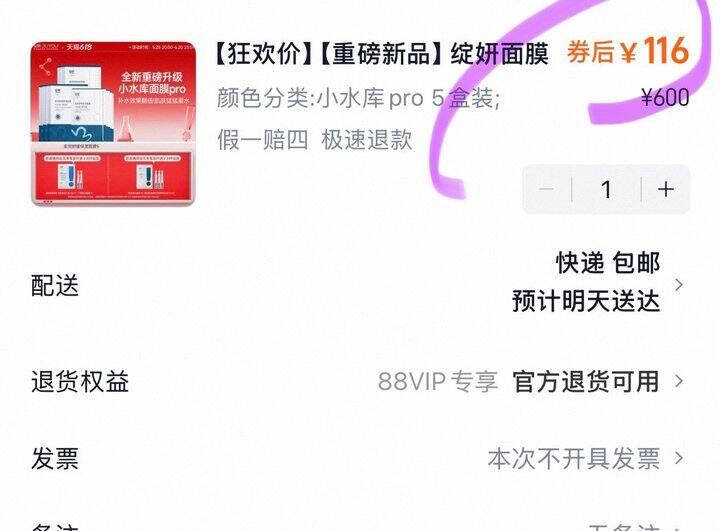Tap 预计明天送达 delivery estimate
The height and width of the screenshot is (531, 720).
coord(586,301)
